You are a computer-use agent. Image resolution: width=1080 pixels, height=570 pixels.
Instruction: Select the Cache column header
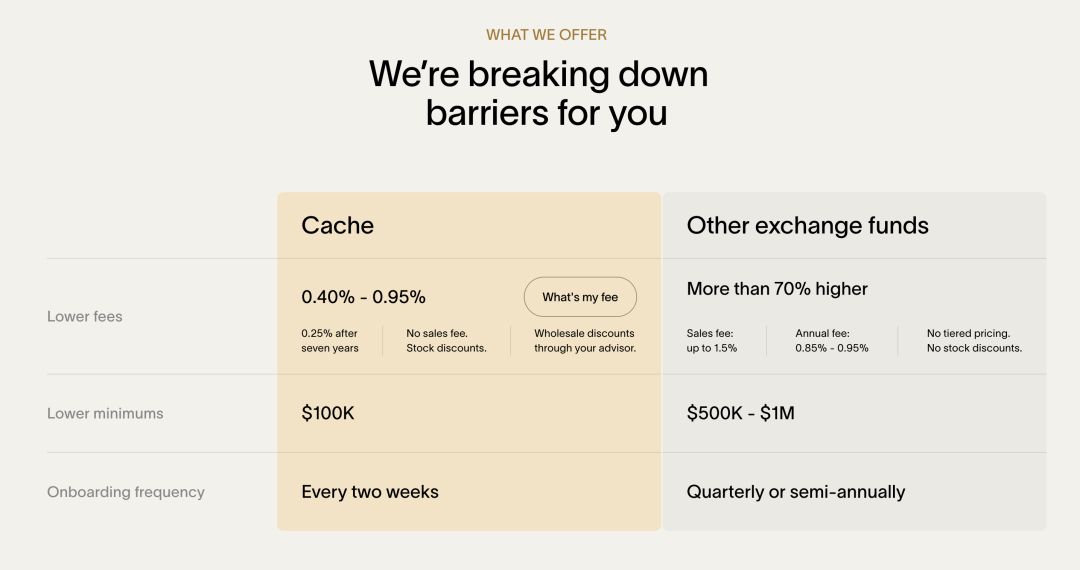pyautogui.click(x=338, y=226)
